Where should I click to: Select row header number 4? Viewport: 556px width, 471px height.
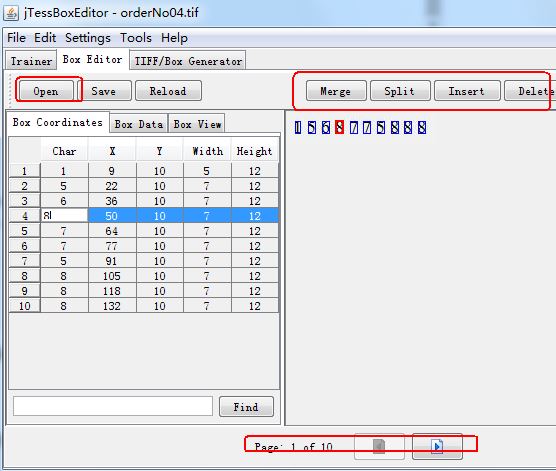click(24, 215)
